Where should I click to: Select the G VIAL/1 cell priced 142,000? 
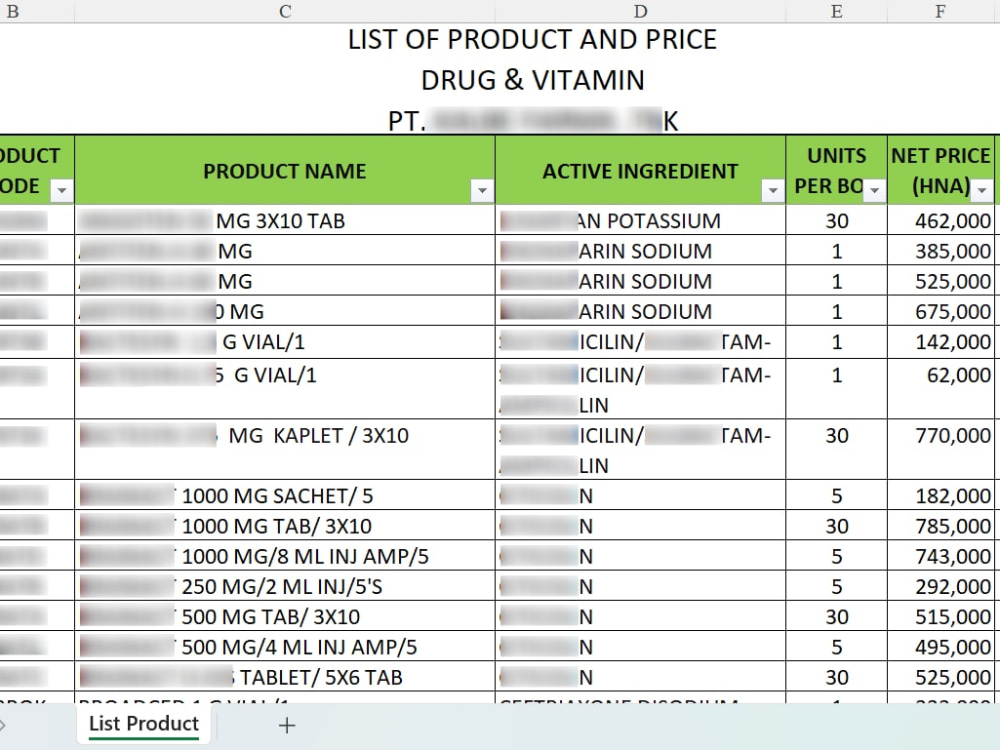(285, 342)
